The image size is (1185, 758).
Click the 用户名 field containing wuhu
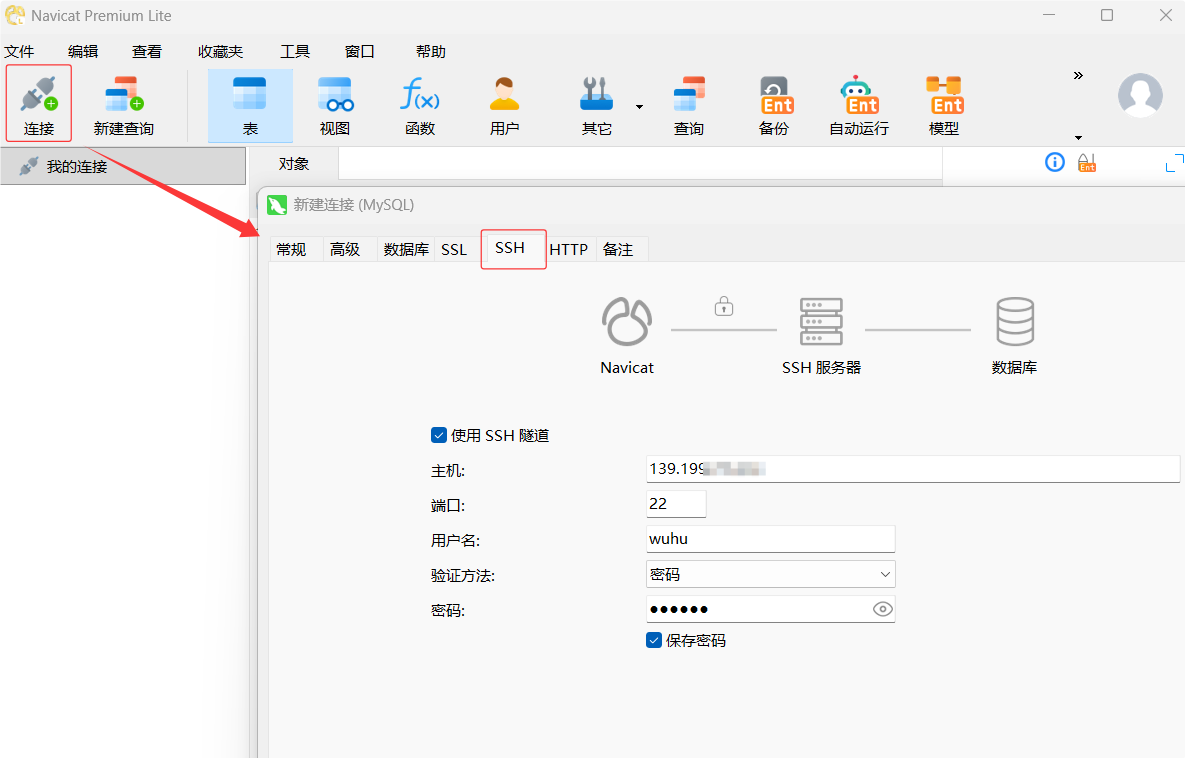pyautogui.click(x=771, y=539)
